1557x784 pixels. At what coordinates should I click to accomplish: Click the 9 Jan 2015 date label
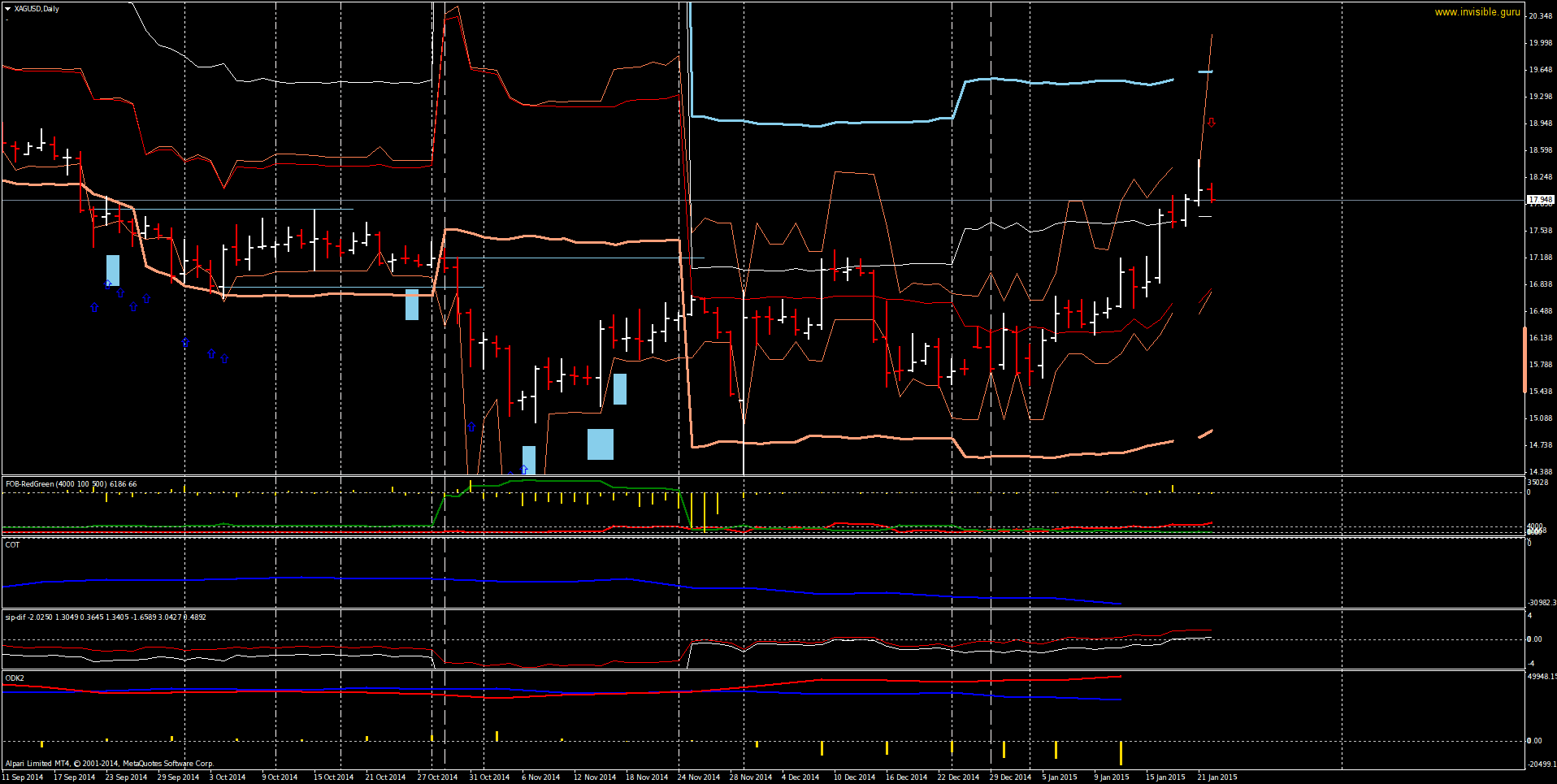pos(1112,778)
